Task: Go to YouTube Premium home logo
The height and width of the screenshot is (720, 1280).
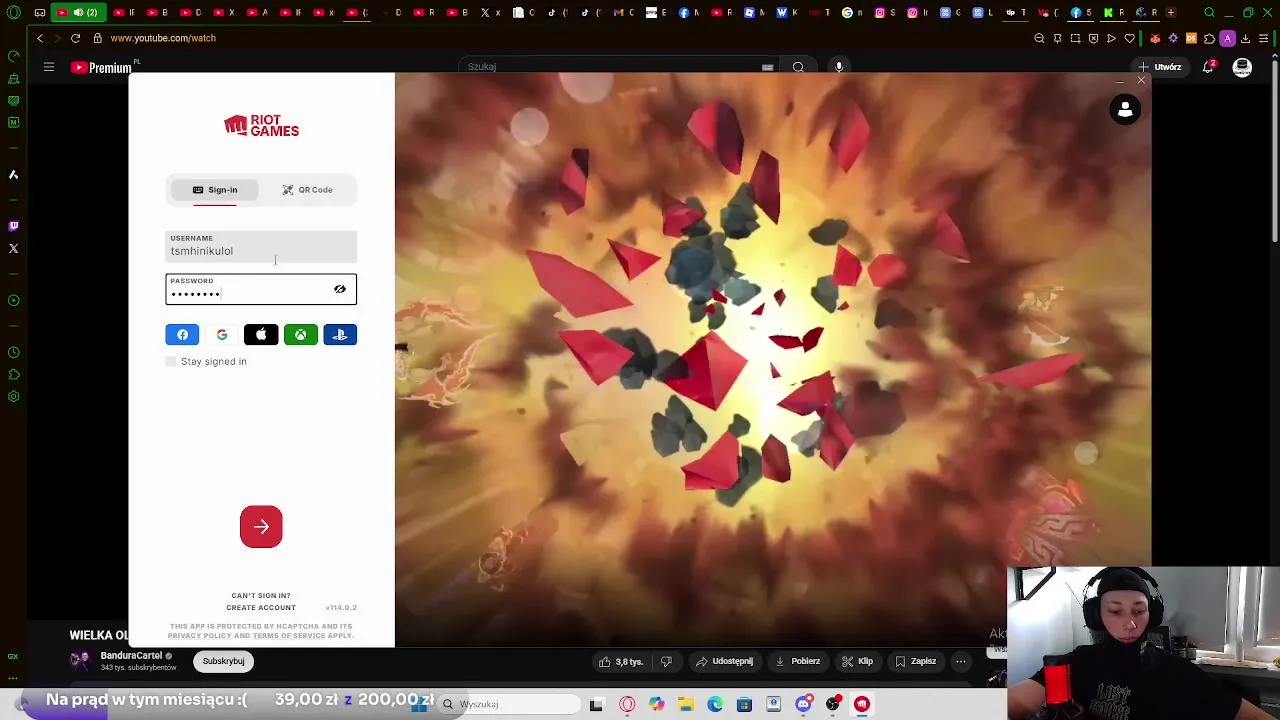Action: [101, 67]
